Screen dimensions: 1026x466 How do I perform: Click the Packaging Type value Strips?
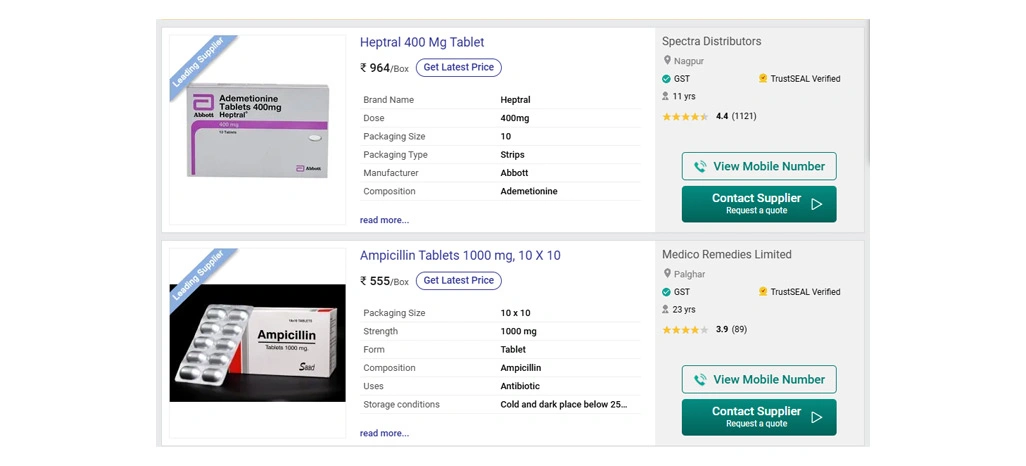512,155
